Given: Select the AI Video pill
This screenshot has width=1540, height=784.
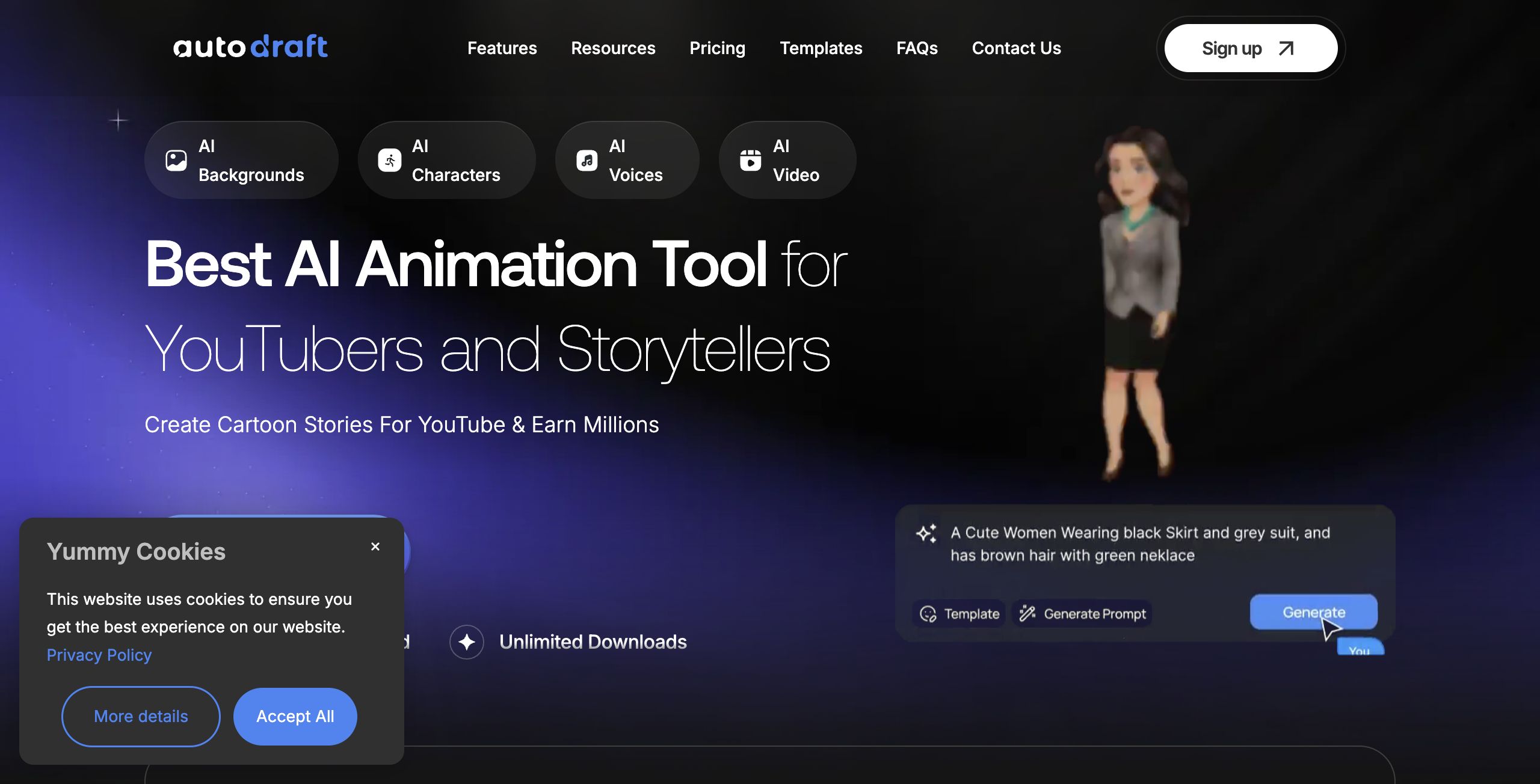Looking at the screenshot, I should tap(787, 160).
